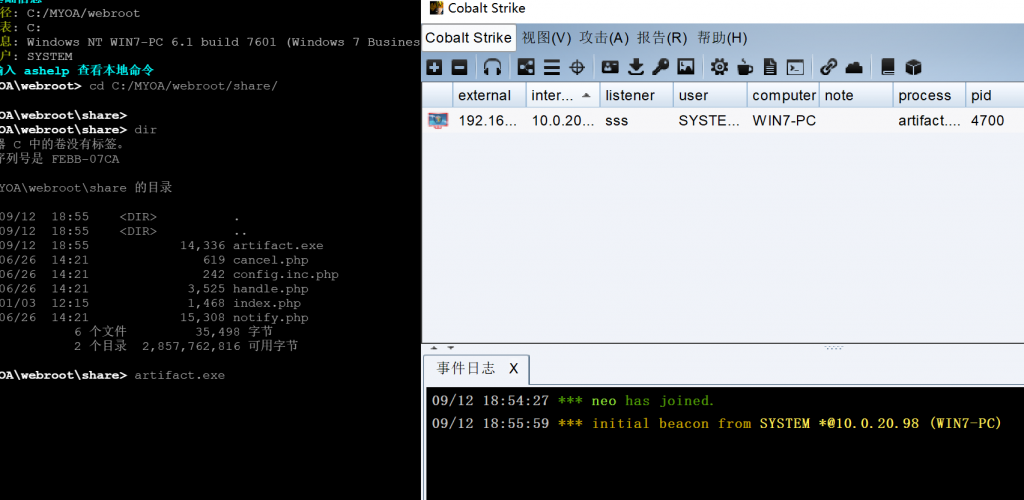1024x500 pixels.
Task: Open the 攻击(A) menu
Action: (x=604, y=38)
